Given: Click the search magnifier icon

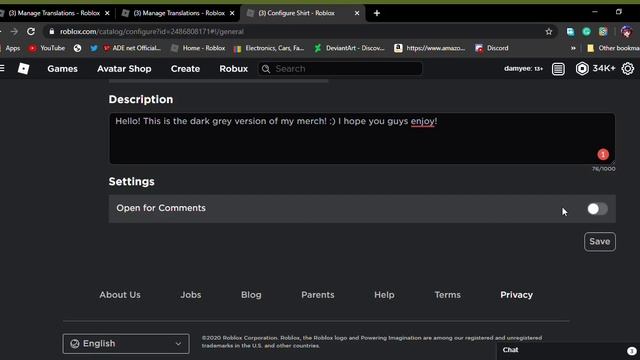Looking at the screenshot, I should coord(266,69).
